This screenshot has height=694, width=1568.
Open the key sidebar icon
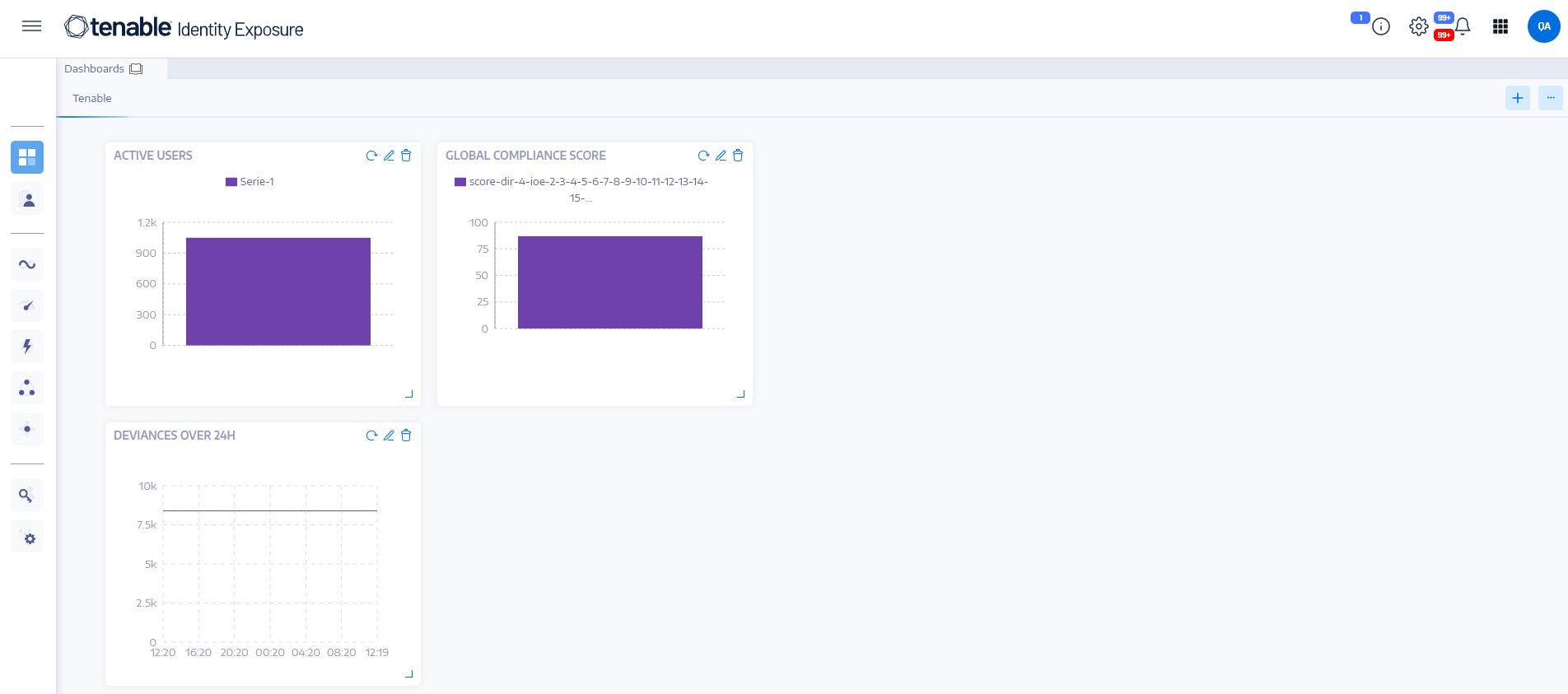pos(27,495)
